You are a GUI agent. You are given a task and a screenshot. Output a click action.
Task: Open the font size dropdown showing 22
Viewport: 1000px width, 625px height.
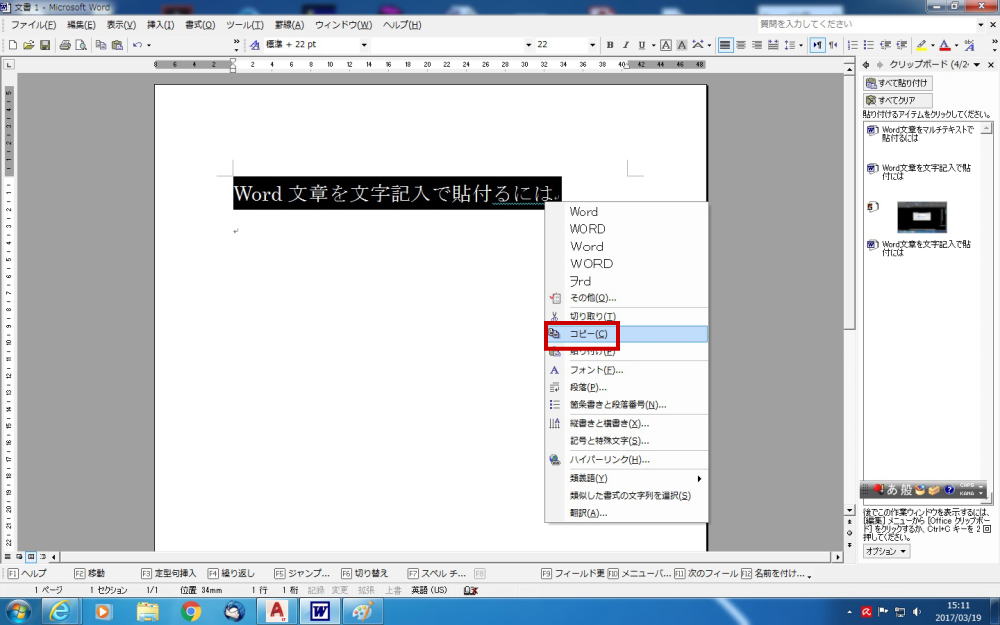point(592,45)
